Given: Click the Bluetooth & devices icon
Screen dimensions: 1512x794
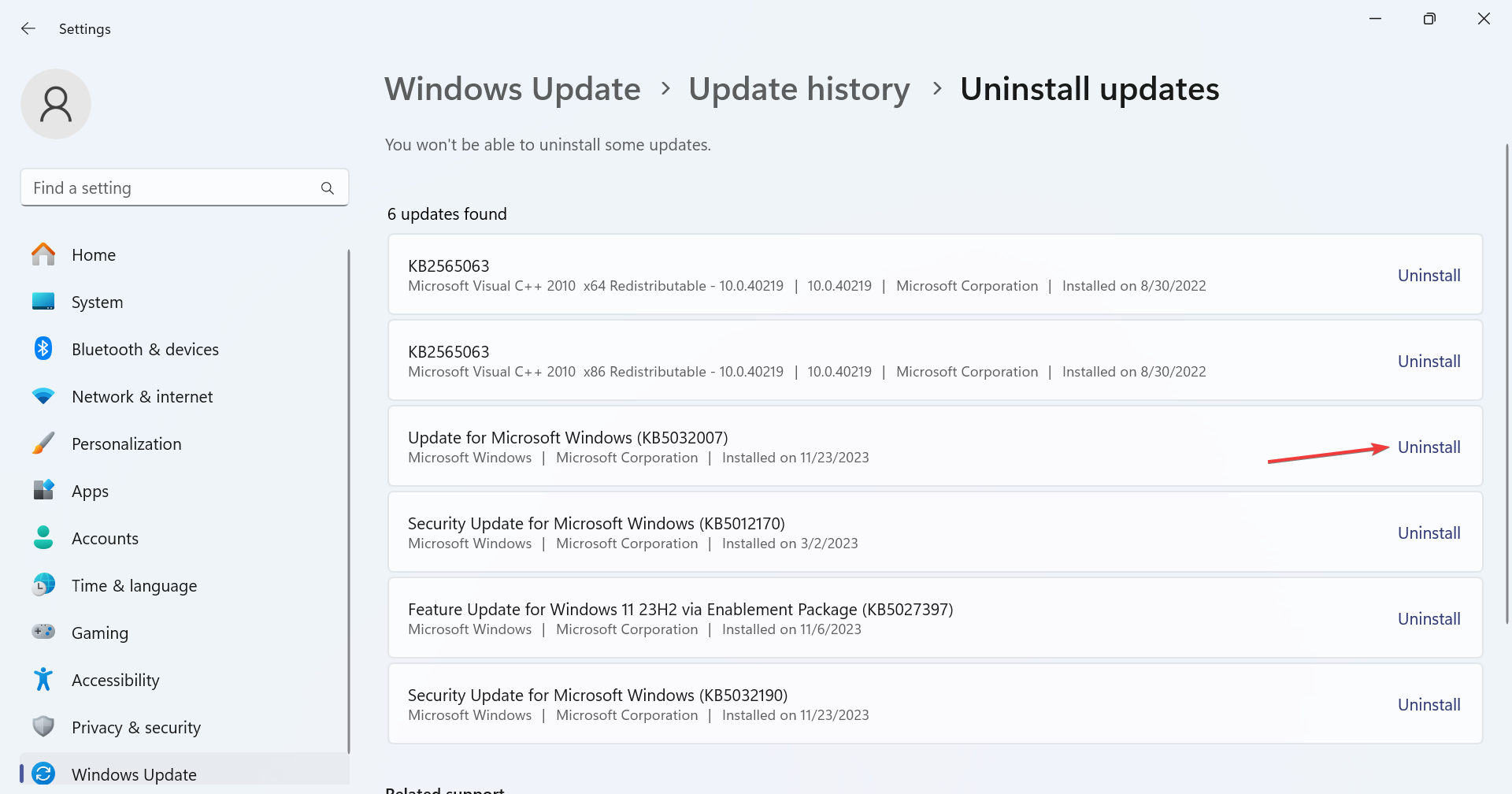Looking at the screenshot, I should [x=43, y=348].
